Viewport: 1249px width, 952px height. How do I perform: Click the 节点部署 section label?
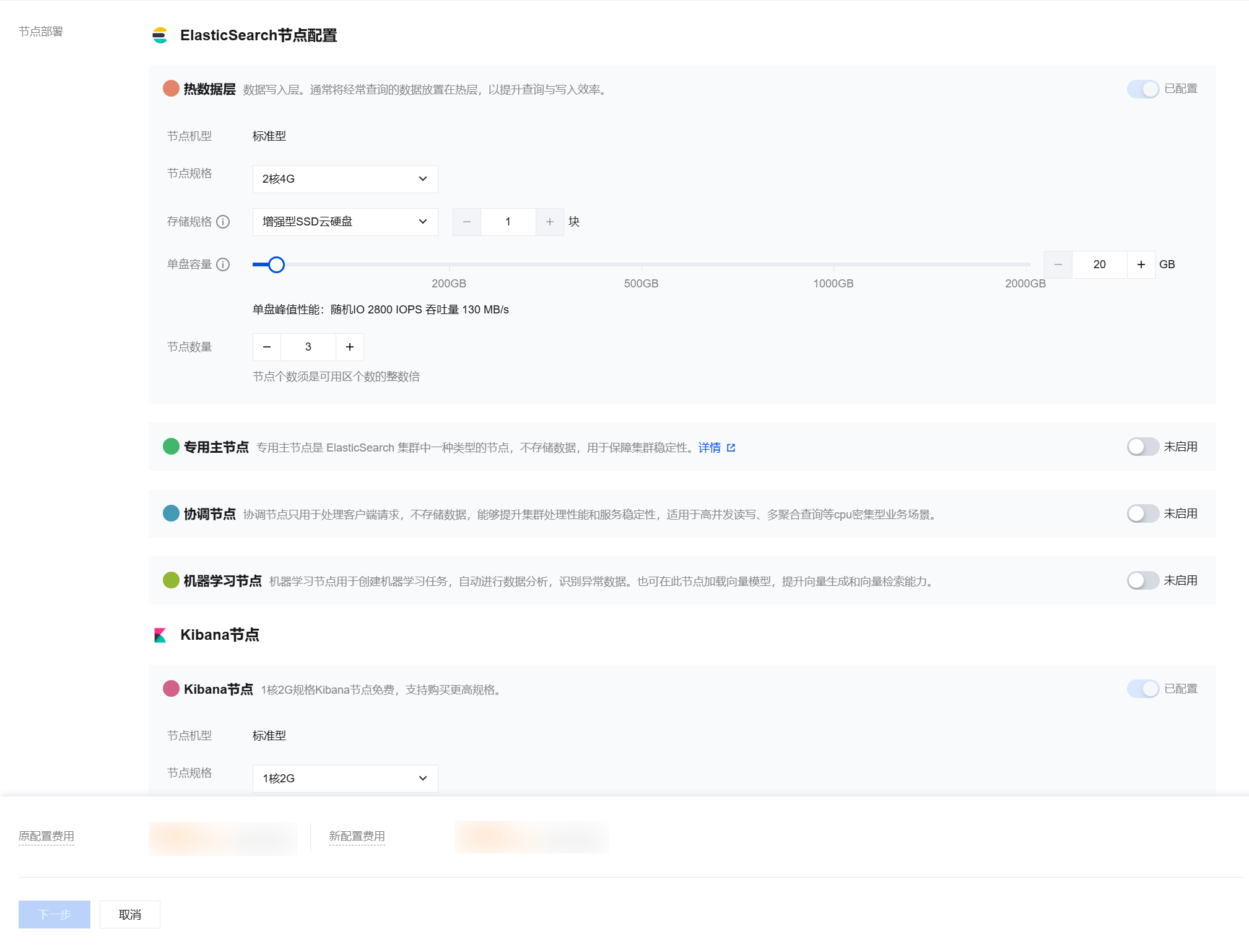(x=41, y=32)
